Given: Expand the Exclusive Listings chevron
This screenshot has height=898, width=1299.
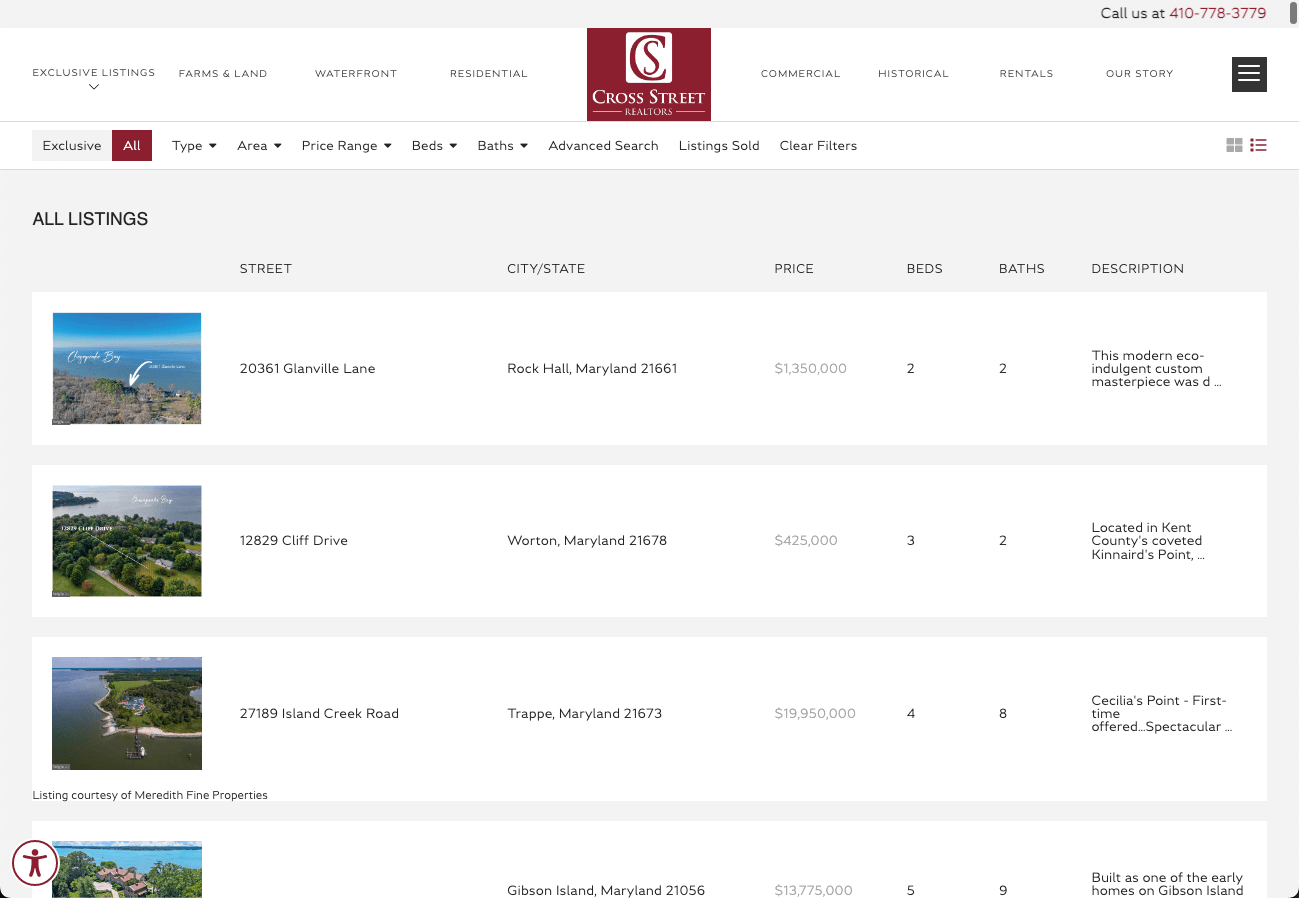Looking at the screenshot, I should click(x=94, y=87).
